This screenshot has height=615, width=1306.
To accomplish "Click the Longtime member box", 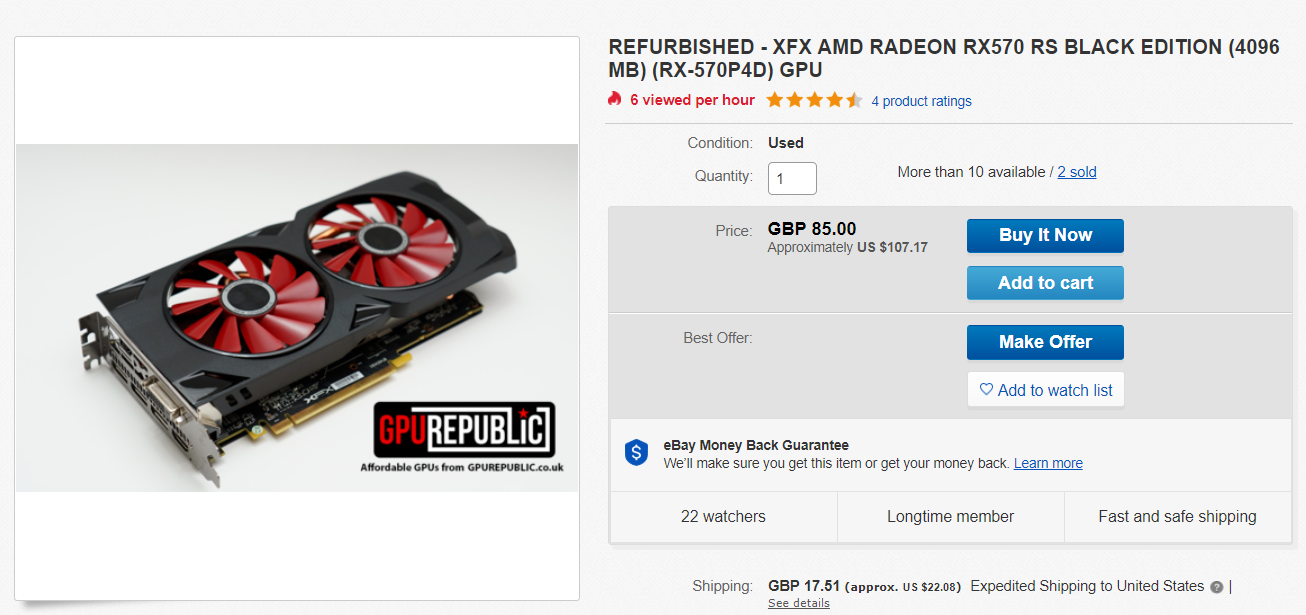I will click(950, 517).
